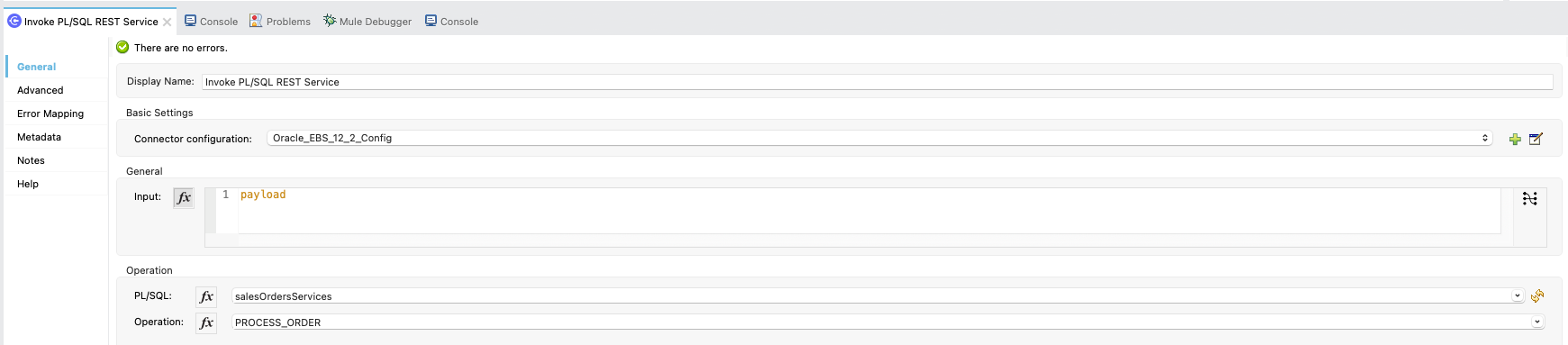Click the Display Name text field
Viewport: 1568px width, 345px height.
[877, 82]
